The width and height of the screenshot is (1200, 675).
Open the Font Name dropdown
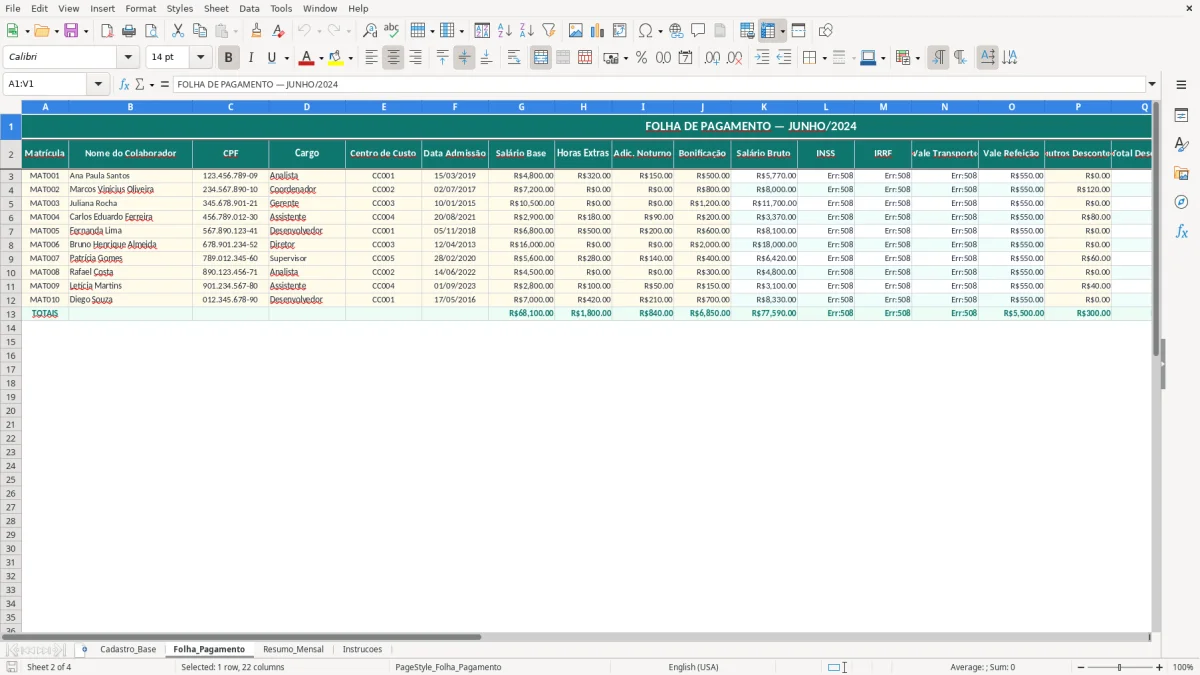coord(128,58)
